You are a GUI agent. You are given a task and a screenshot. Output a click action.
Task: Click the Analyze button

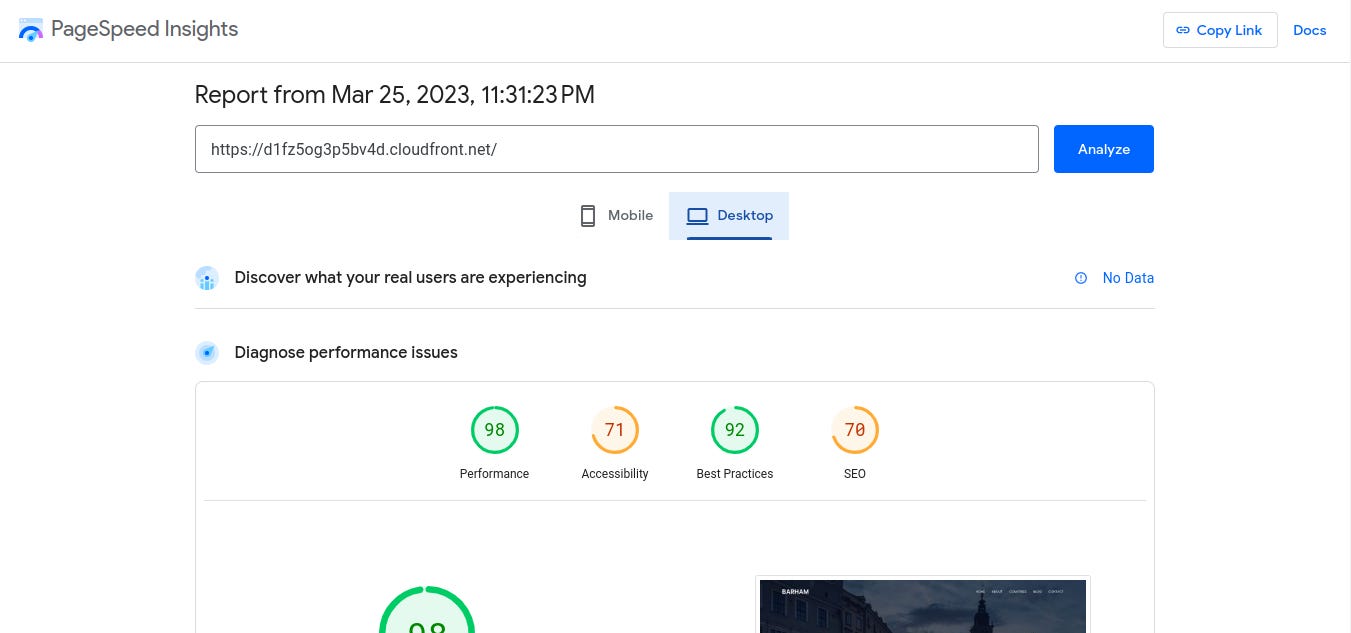pos(1104,149)
